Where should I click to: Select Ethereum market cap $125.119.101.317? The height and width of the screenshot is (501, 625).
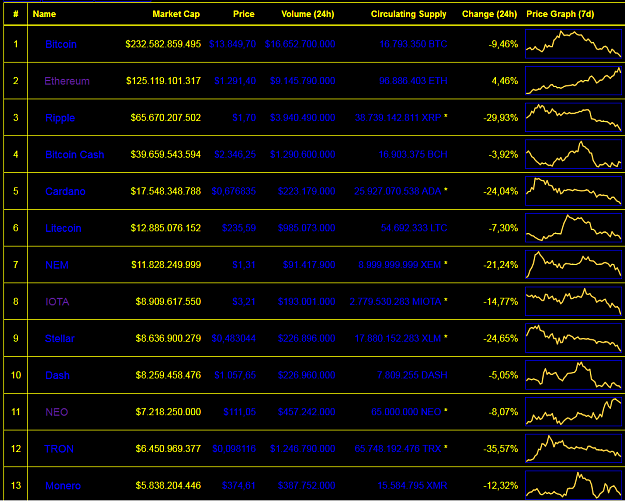coord(163,81)
